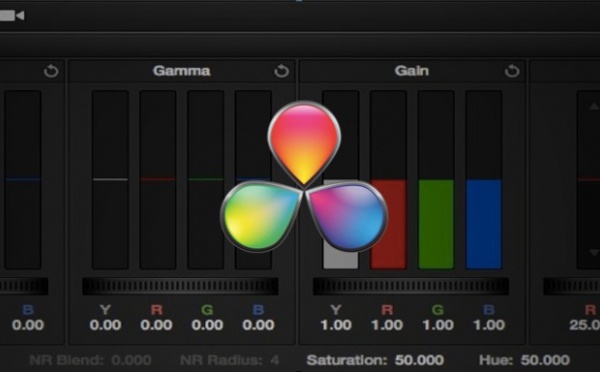The height and width of the screenshot is (372, 600).
Task: Click the up arrow in the right-edge panel
Action: point(593,106)
